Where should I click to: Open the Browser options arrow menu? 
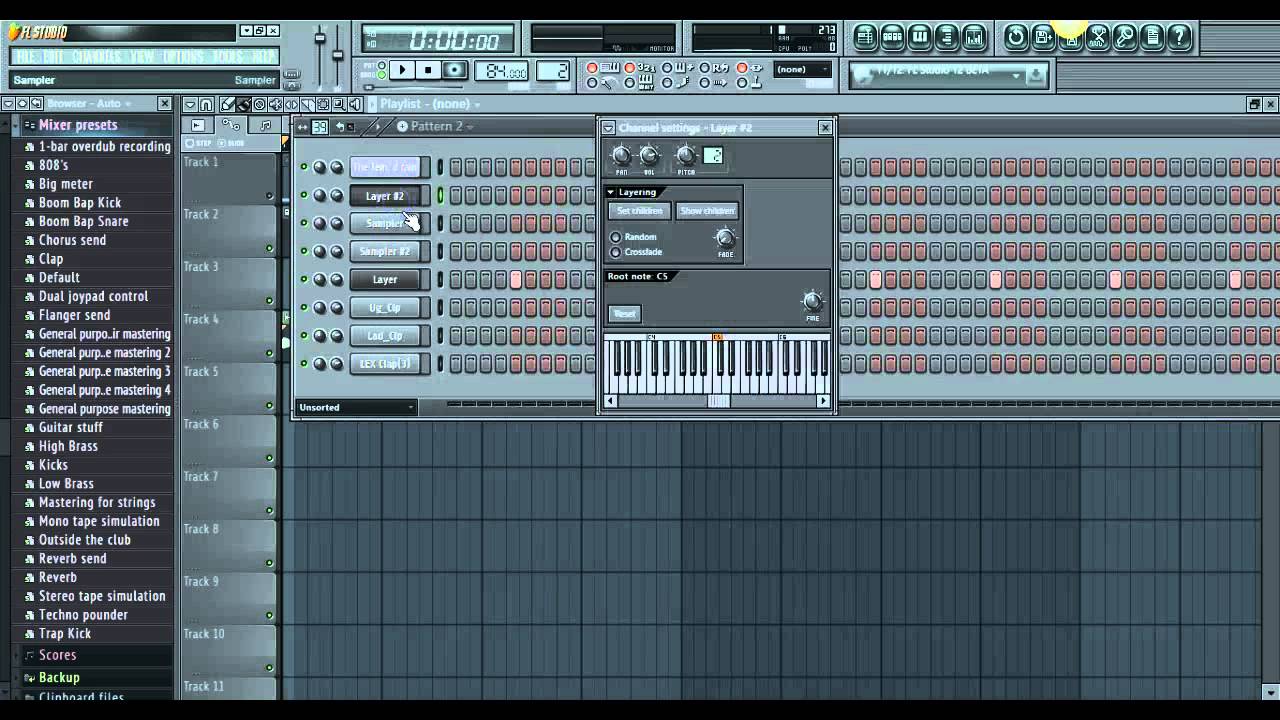8,103
